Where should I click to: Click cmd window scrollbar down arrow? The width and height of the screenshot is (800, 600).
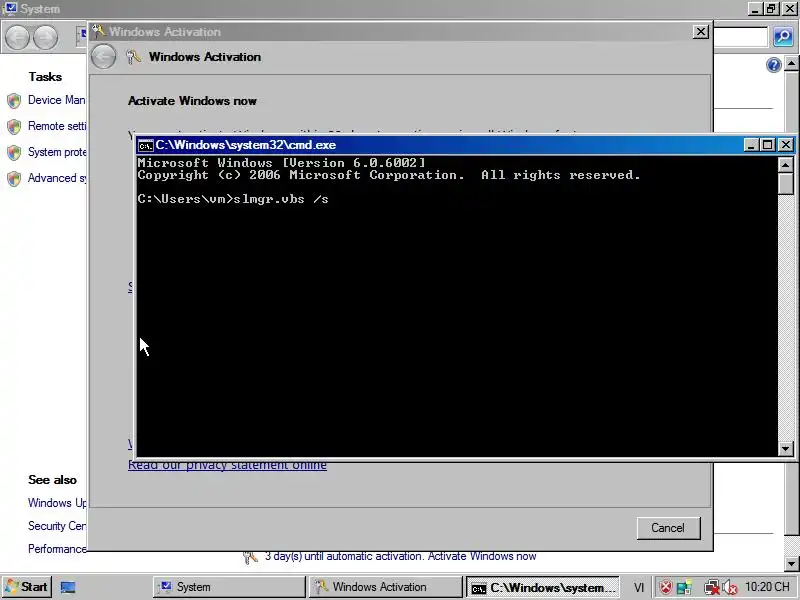point(785,449)
